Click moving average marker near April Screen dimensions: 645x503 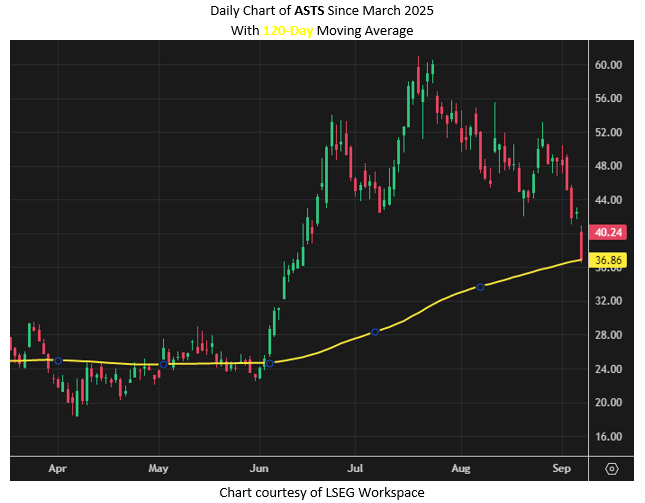tap(58, 361)
